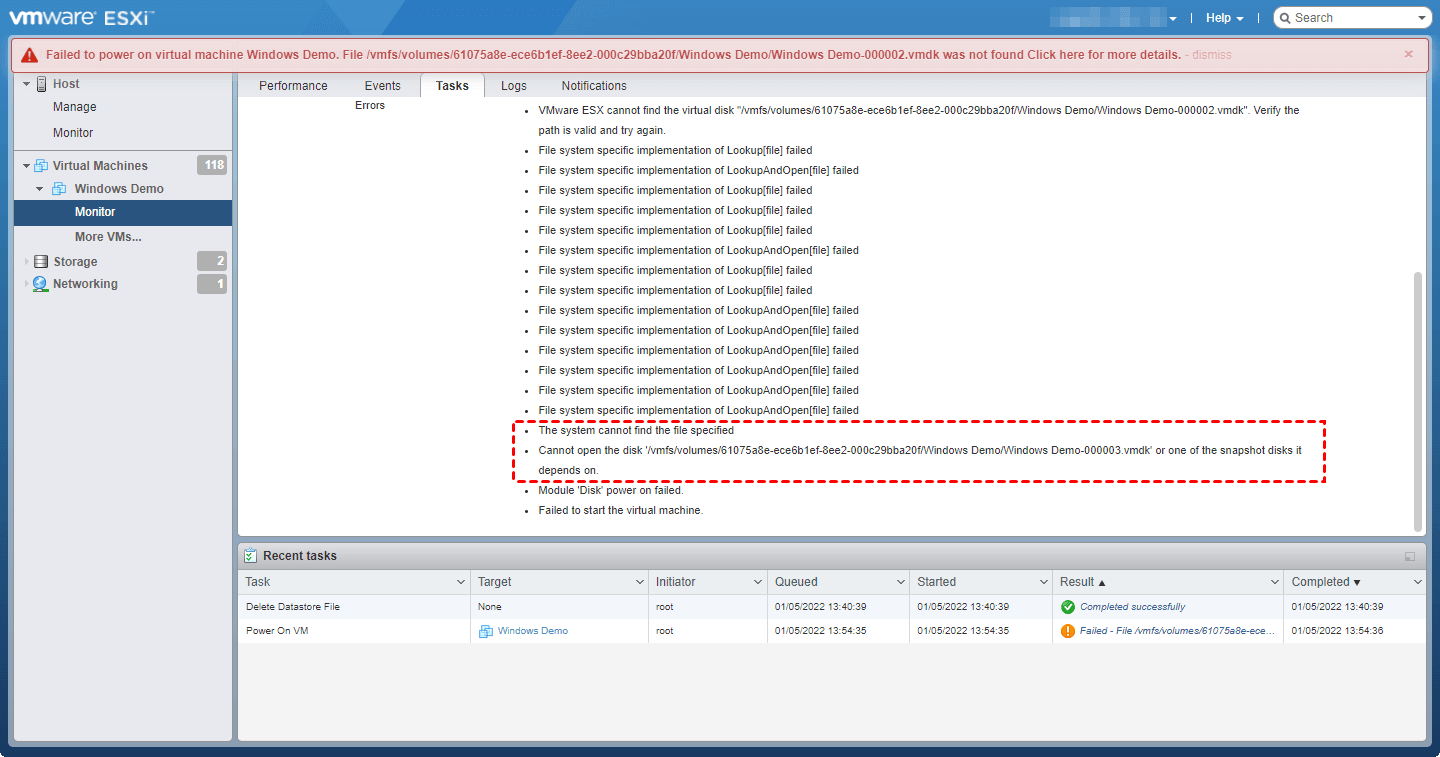Open the Windows Demo target link in Recent tasks

click(x=533, y=631)
